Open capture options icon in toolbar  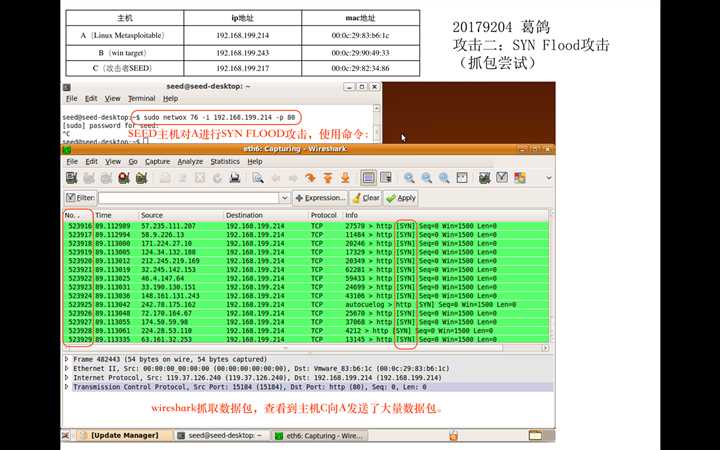click(x=89, y=178)
